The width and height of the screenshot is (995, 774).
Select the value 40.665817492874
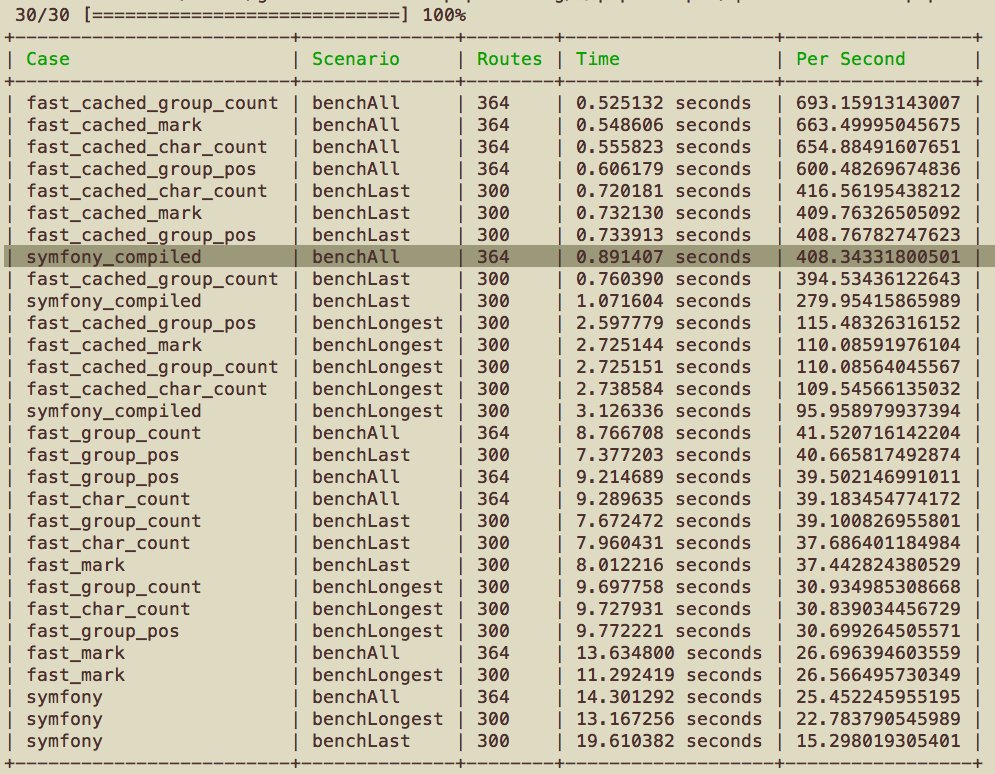coord(878,455)
